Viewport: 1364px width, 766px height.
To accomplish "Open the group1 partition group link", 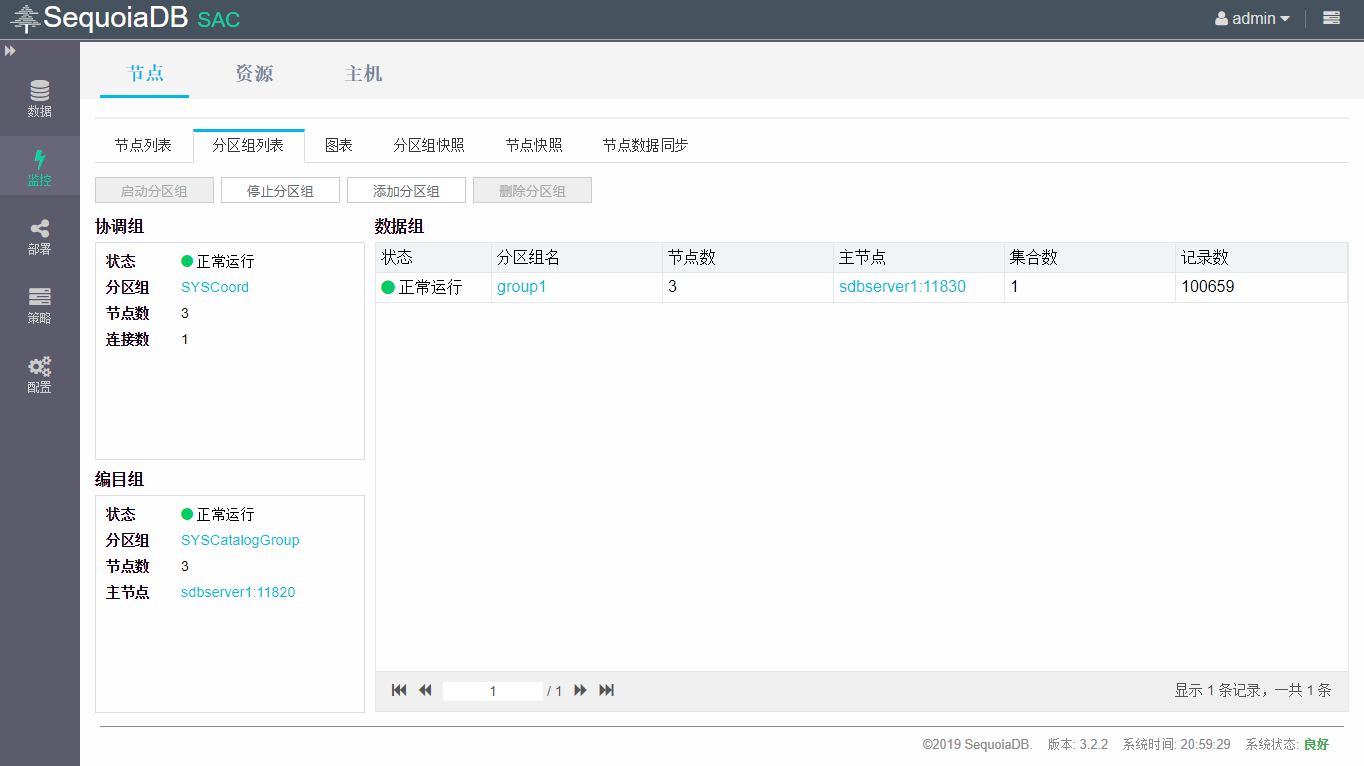I will click(522, 287).
